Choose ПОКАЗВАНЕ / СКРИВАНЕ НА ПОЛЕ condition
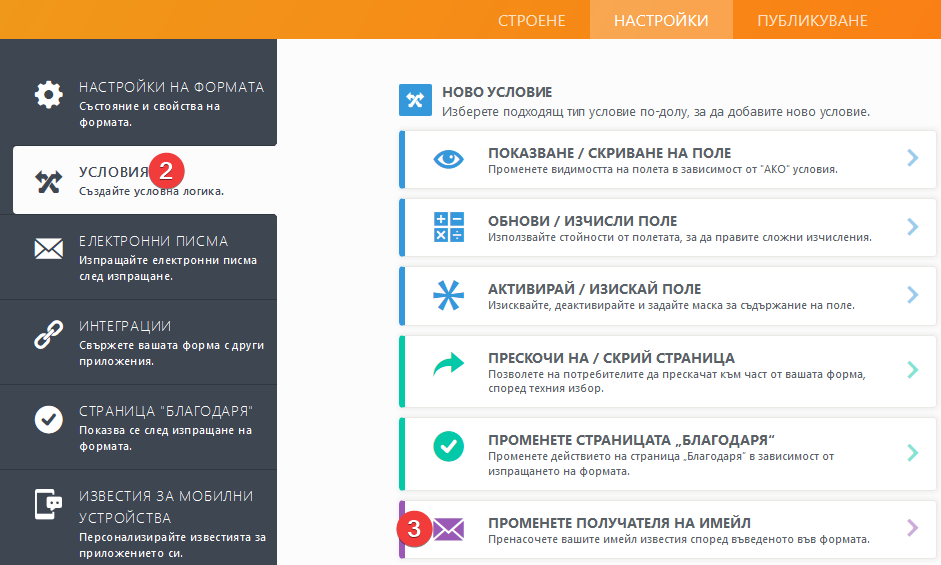The width and height of the screenshot is (941, 565). [x=667, y=160]
